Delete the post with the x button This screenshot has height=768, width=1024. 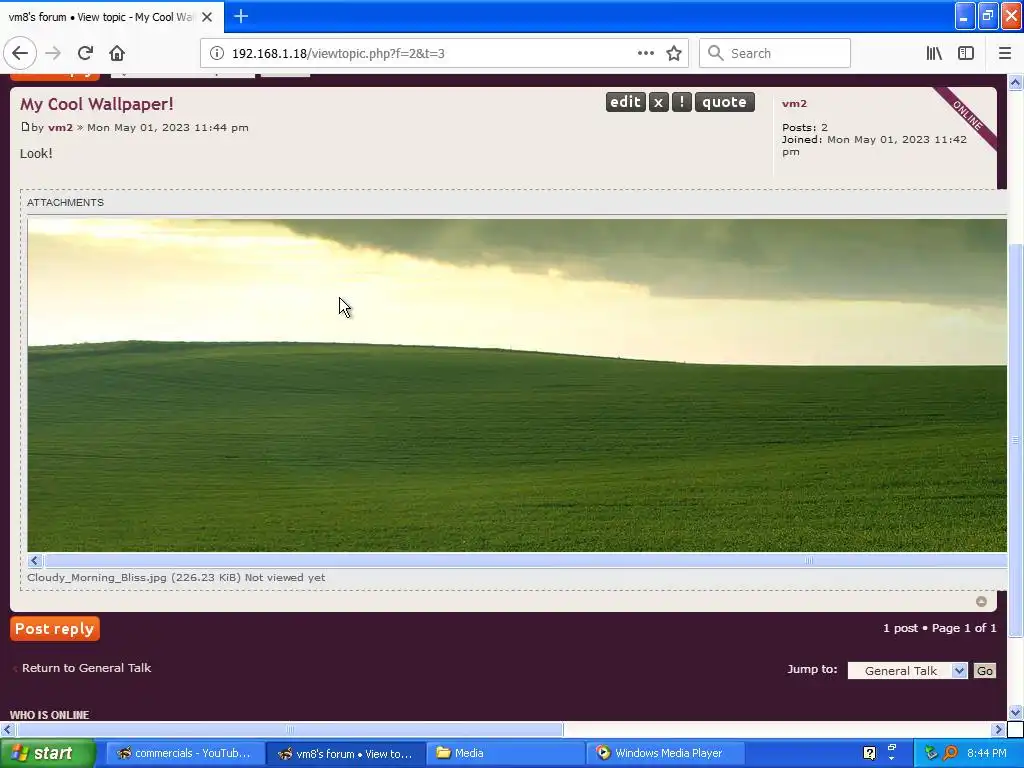click(658, 102)
